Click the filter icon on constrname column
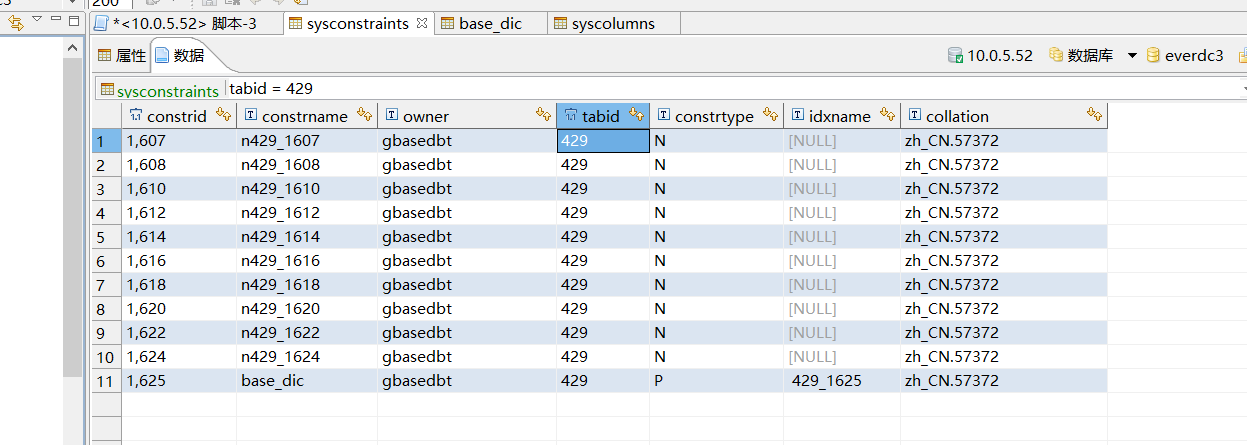The width and height of the screenshot is (1247, 445). coord(365,115)
